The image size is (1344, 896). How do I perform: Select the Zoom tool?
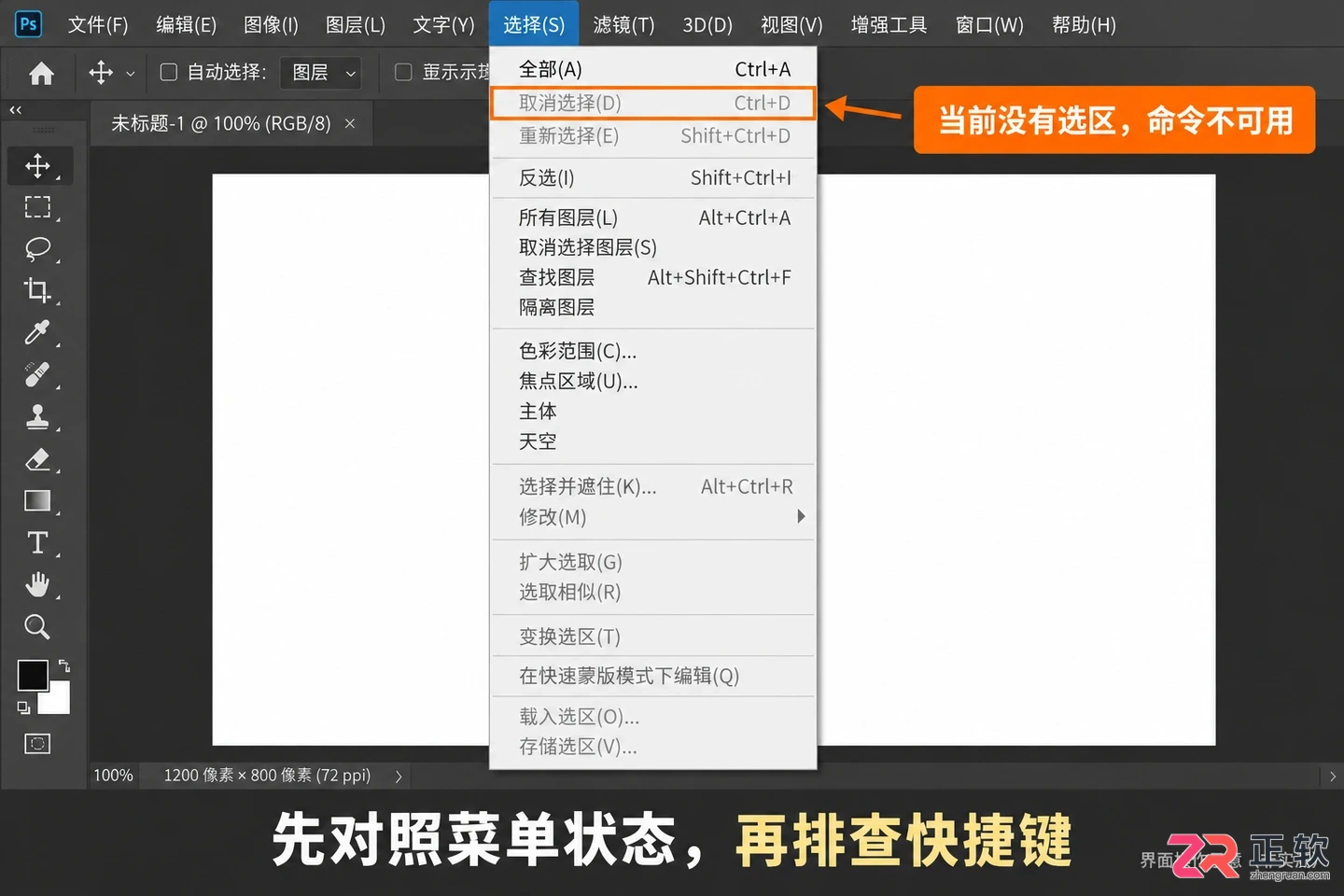point(37,626)
